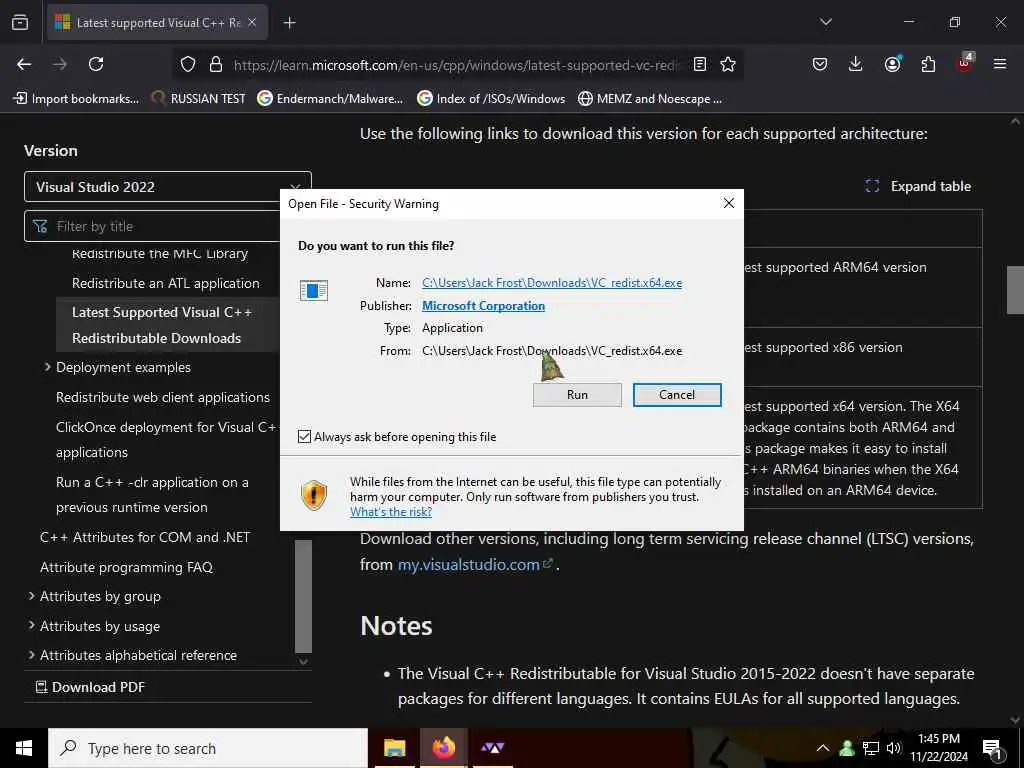Viewport: 1024px width, 768px height.
Task: Open the notification center icon
Action: (x=993, y=750)
